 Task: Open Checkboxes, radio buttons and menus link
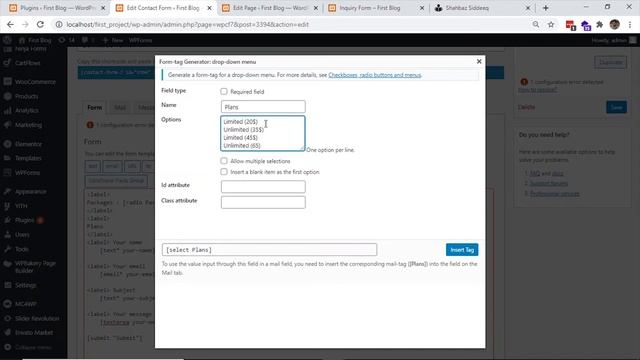(x=374, y=75)
